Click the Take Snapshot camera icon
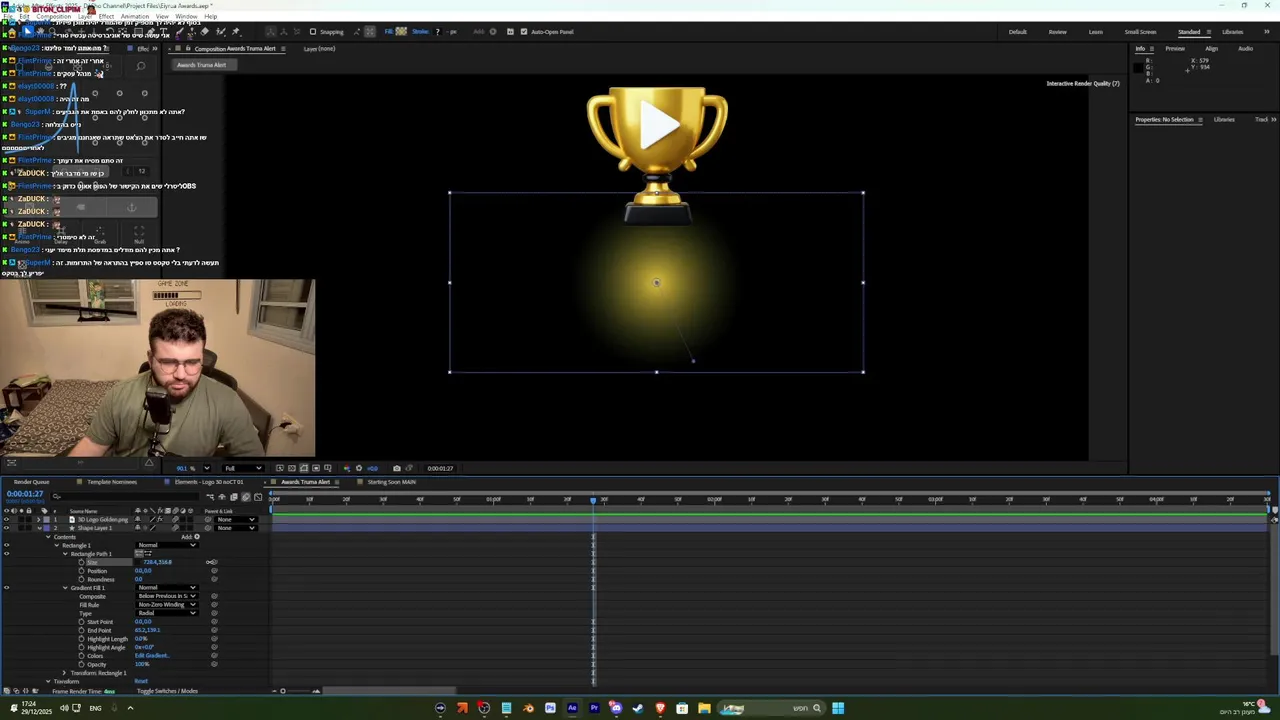The width and height of the screenshot is (1280, 720). point(397,468)
